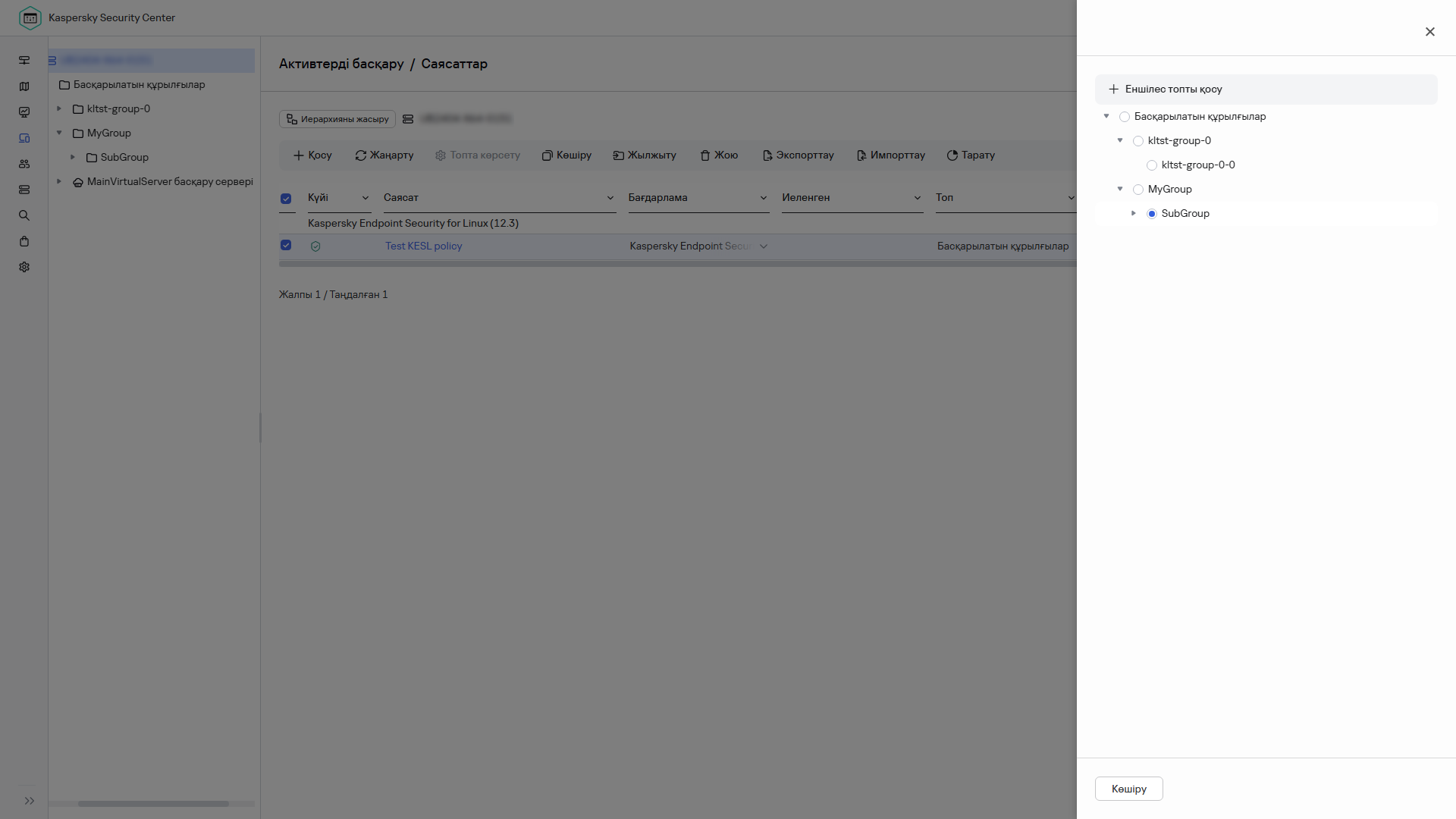Click the horizontal scrollbar in tree pane
This screenshot has height=819, width=1456.
pos(153,803)
